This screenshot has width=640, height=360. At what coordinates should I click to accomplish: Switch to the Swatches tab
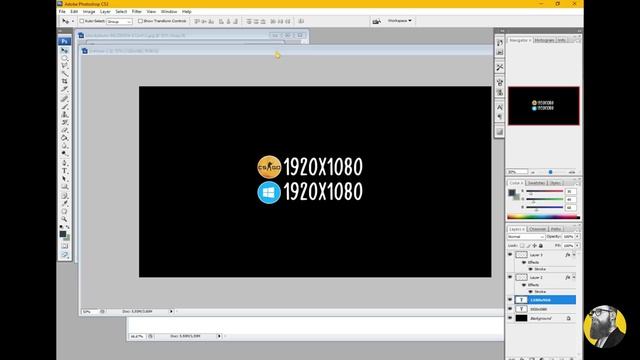(536, 183)
